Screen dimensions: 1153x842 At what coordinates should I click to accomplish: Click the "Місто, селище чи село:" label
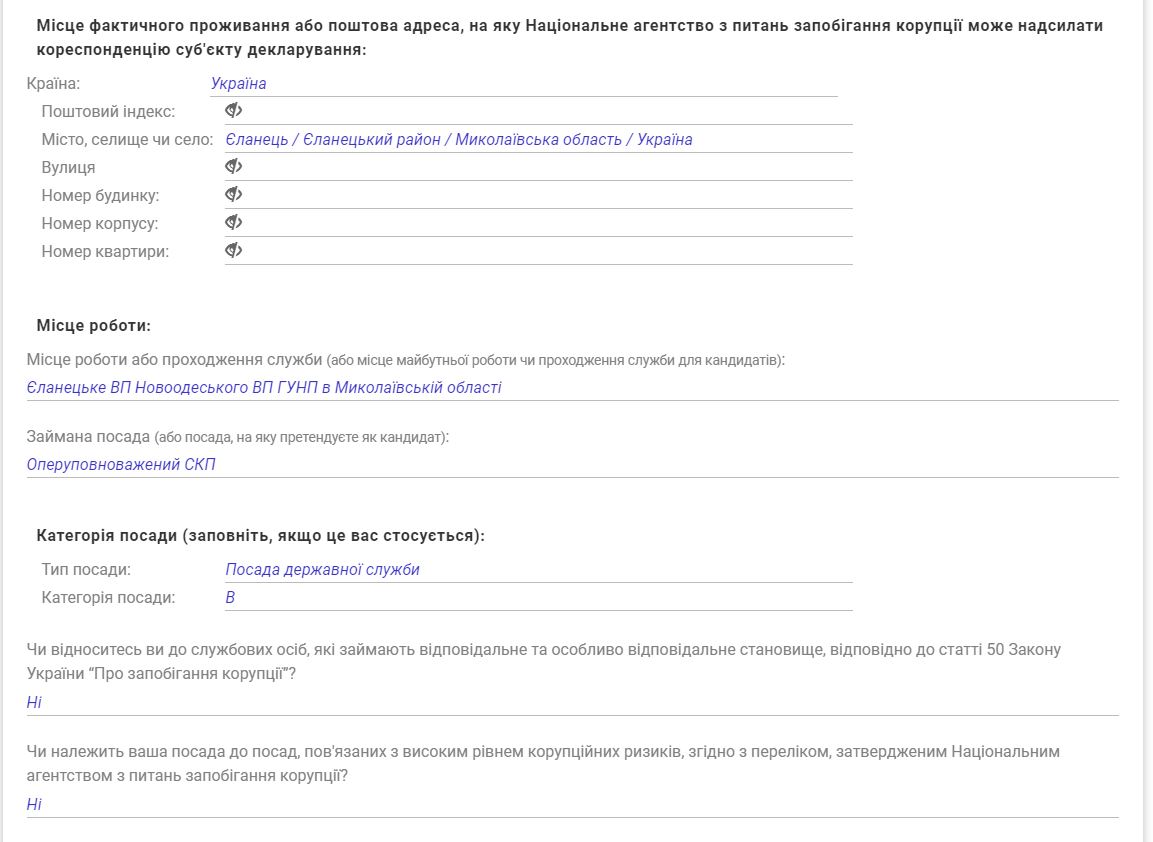point(127,140)
